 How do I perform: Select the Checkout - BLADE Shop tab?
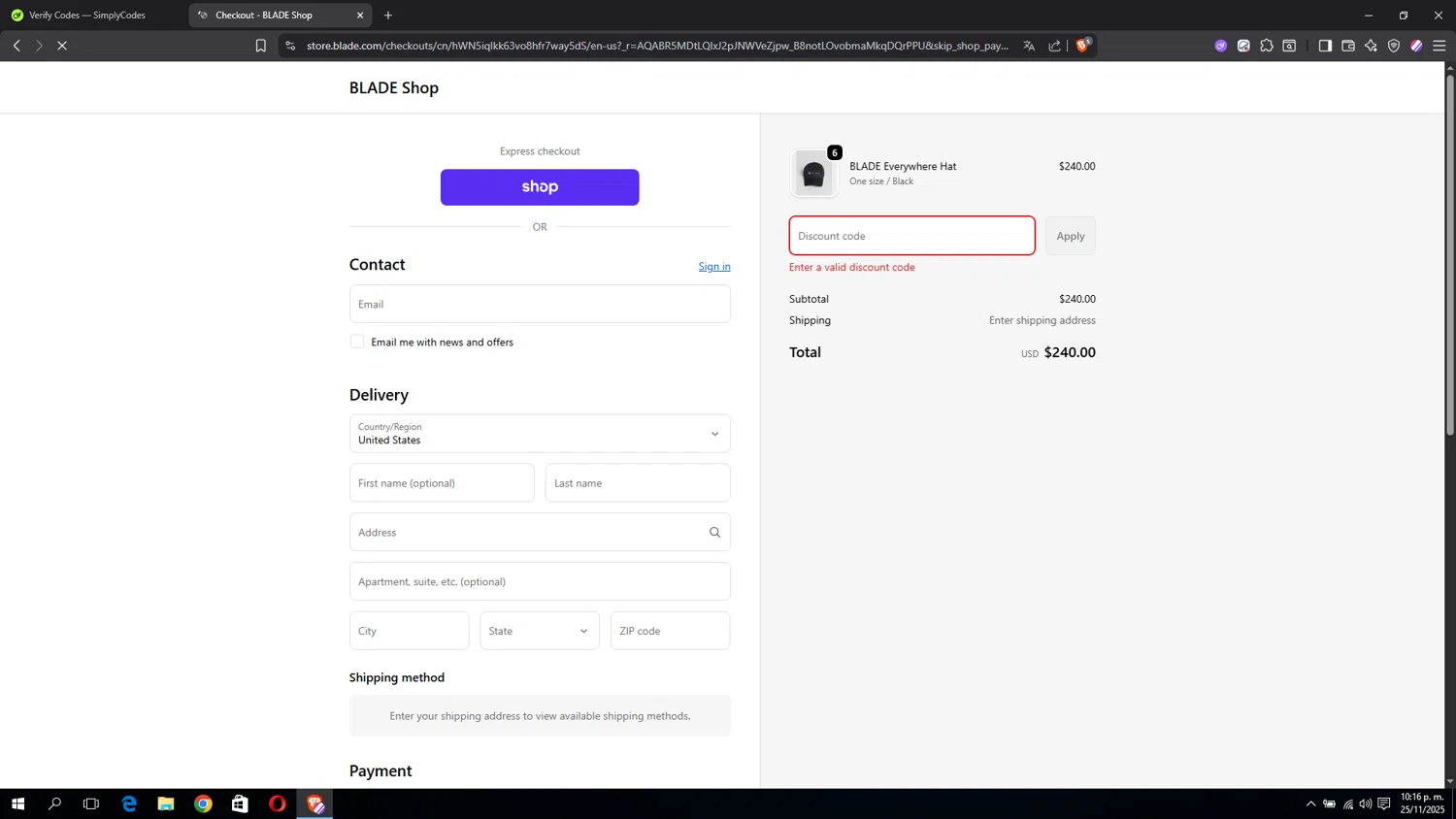(x=281, y=16)
